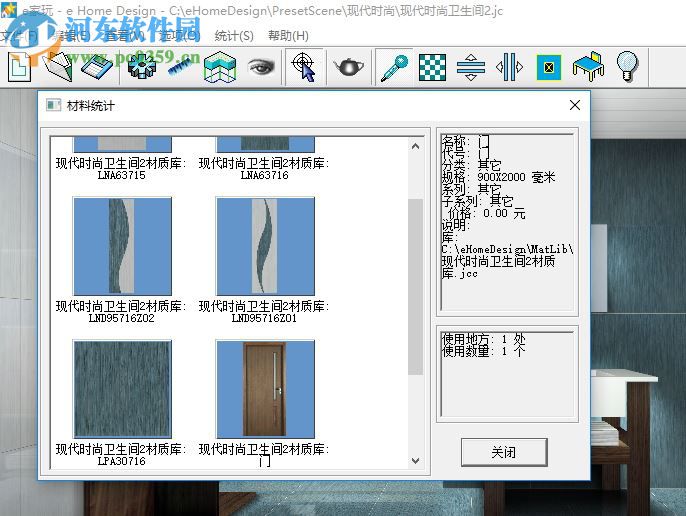
Task: Select the eyedropper material picker tool
Action: [394, 67]
